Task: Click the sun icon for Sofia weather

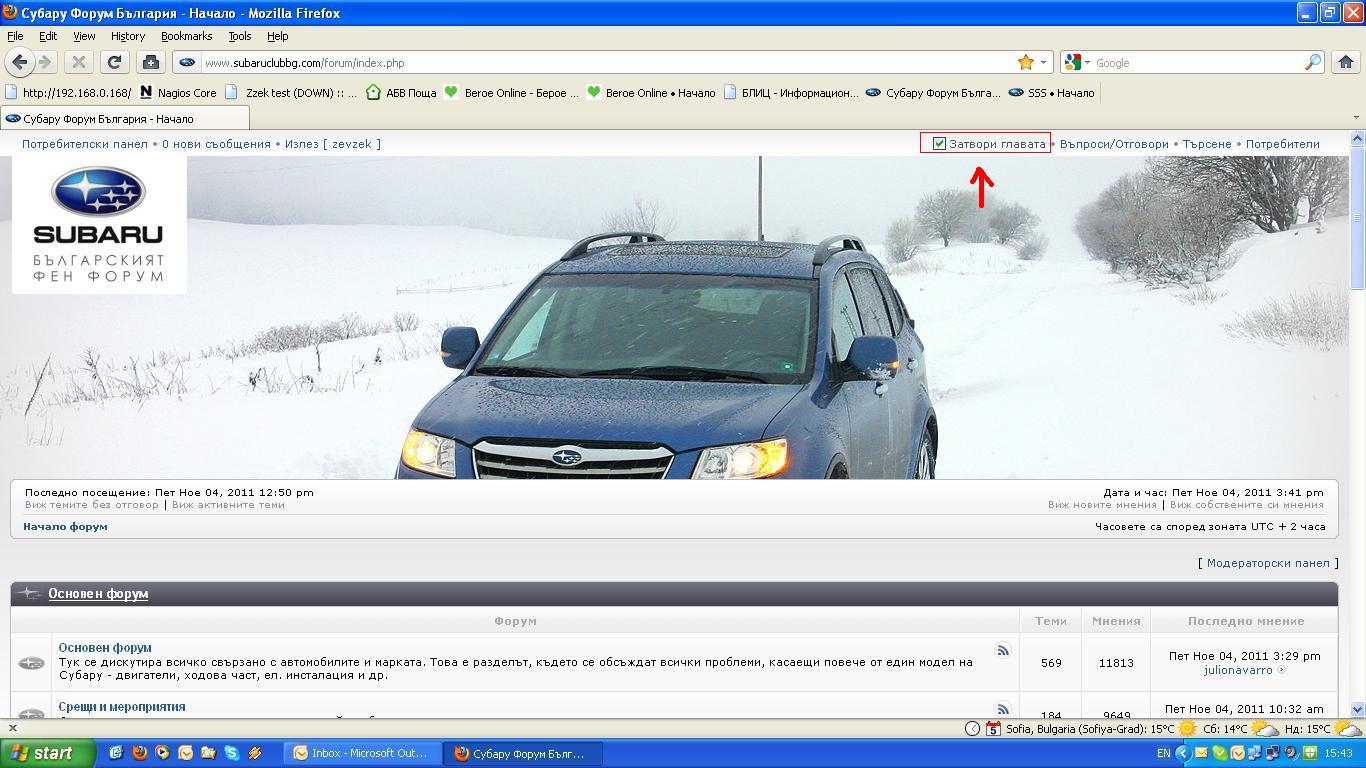Action: tap(1187, 728)
